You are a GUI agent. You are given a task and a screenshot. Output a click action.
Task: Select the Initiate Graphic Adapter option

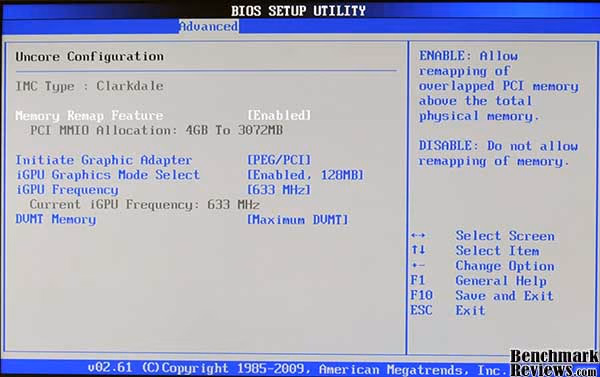point(104,160)
